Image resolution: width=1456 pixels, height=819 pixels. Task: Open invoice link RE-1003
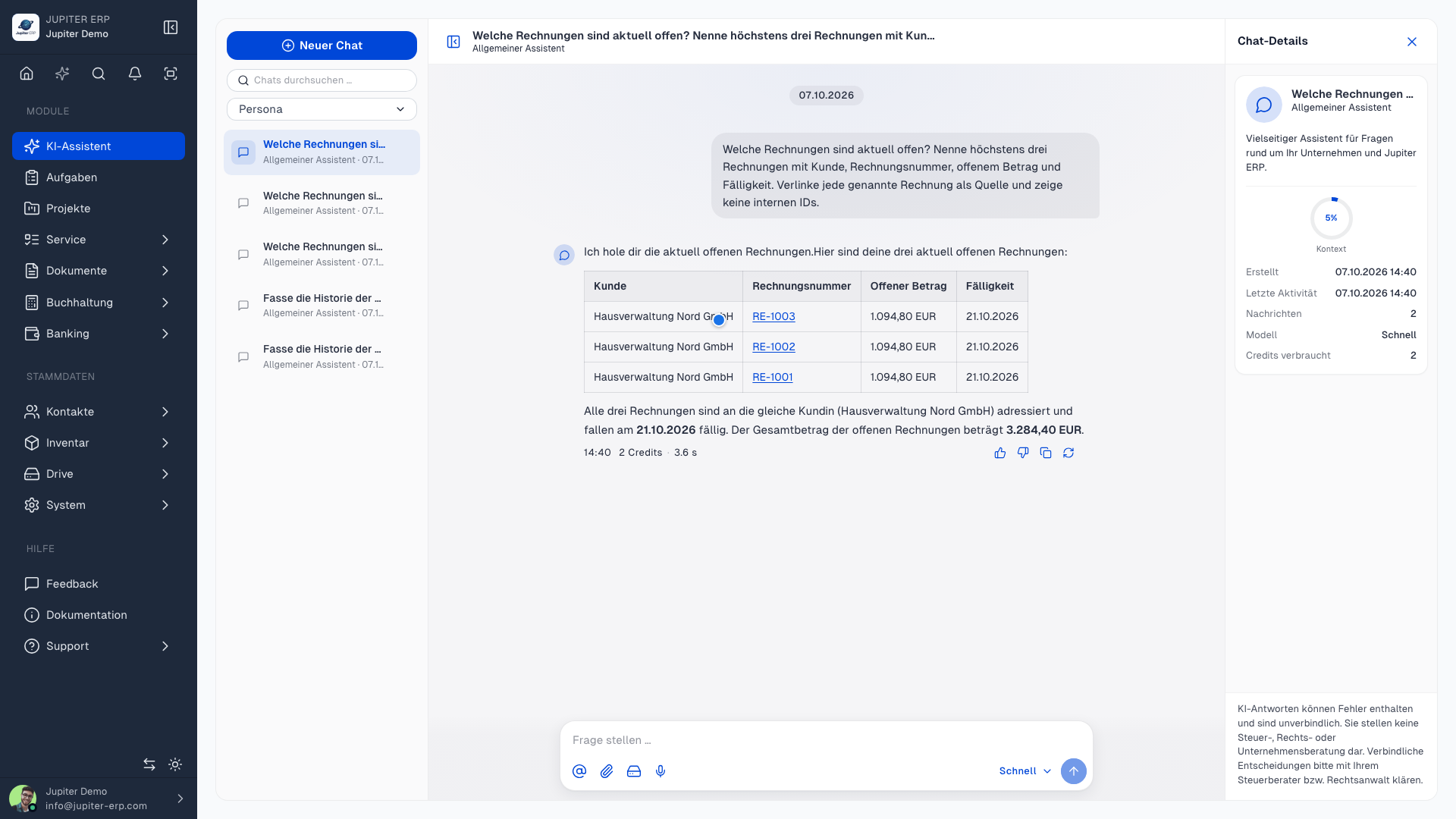pyautogui.click(x=773, y=316)
